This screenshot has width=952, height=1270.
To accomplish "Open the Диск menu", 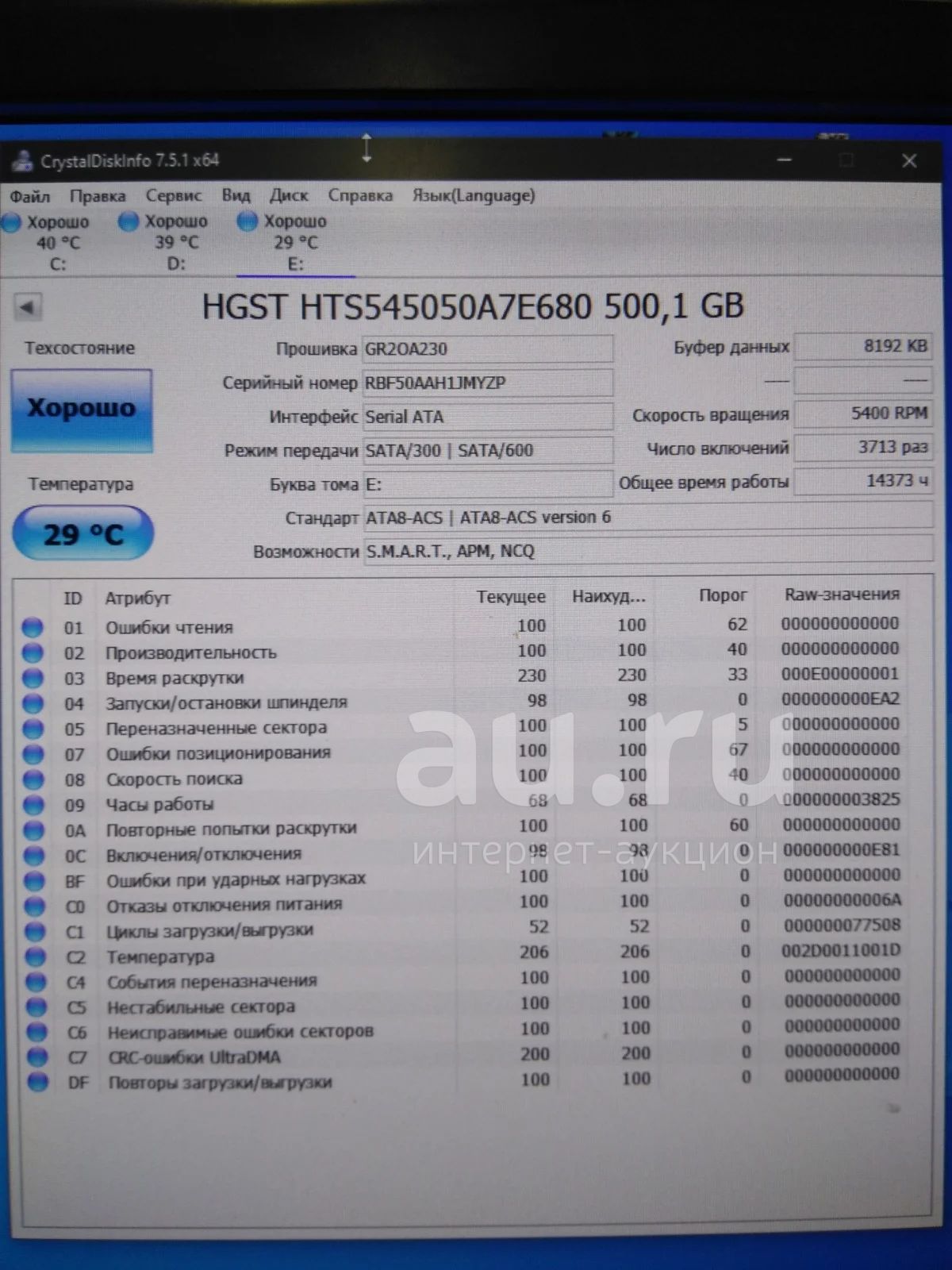I will pyautogui.click(x=289, y=195).
